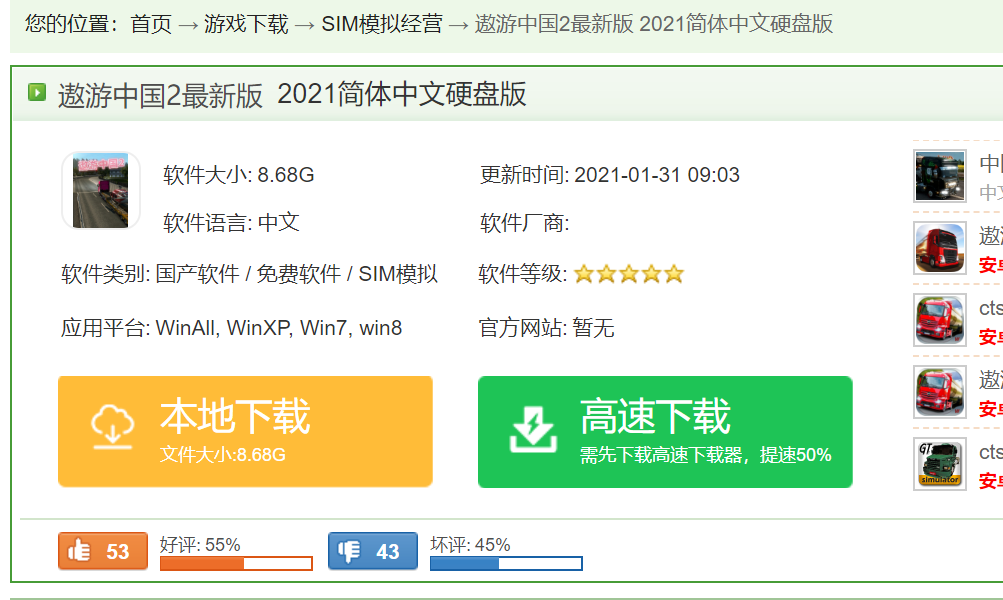Open the fourth sidebar red truck icon
Image resolution: width=1003 pixels, height=600 pixels.
(x=939, y=392)
